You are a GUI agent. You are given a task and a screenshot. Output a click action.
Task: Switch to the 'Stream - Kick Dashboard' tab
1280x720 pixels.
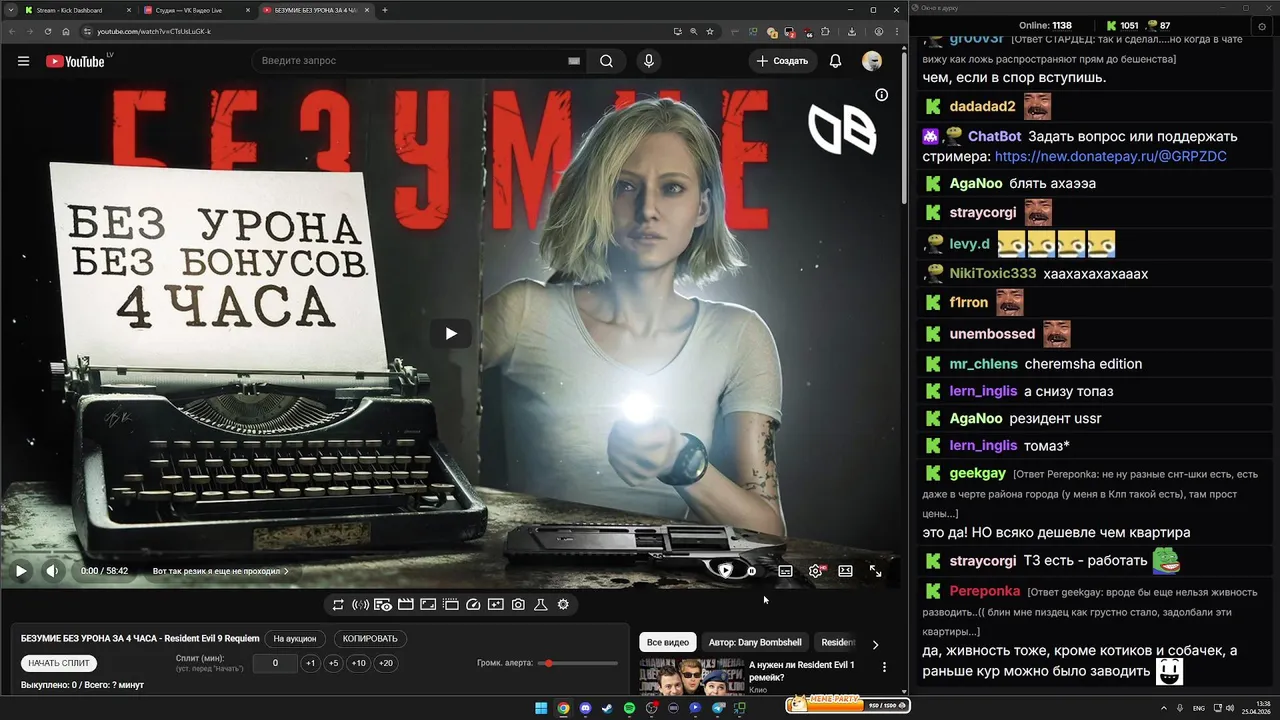[x=77, y=10]
